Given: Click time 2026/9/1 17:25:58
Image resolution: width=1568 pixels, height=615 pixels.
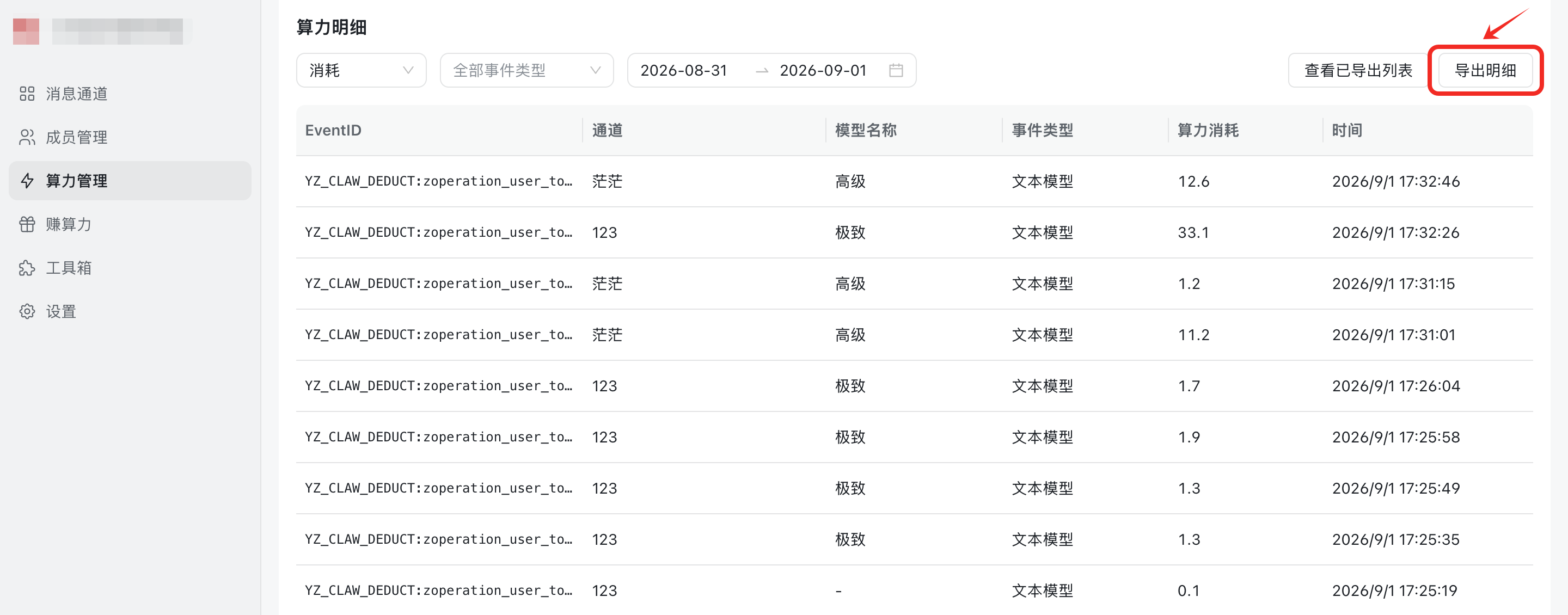Looking at the screenshot, I should (1396, 437).
